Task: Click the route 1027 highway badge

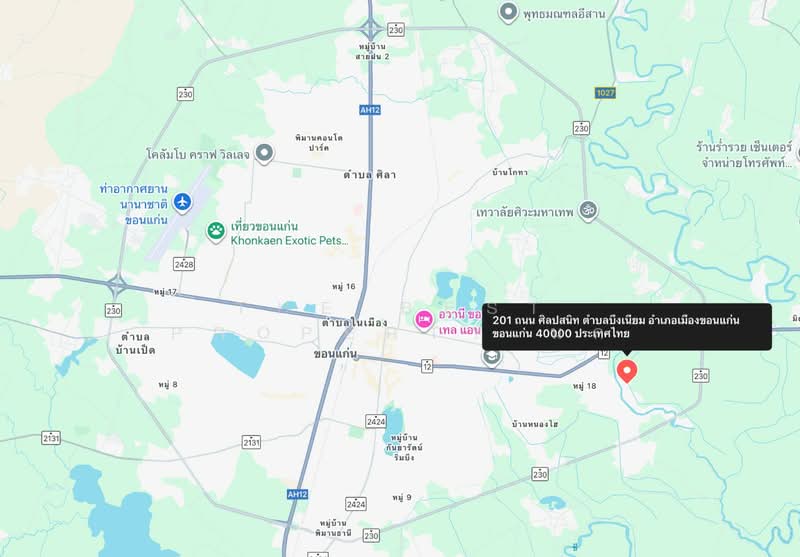Action: pos(605,93)
